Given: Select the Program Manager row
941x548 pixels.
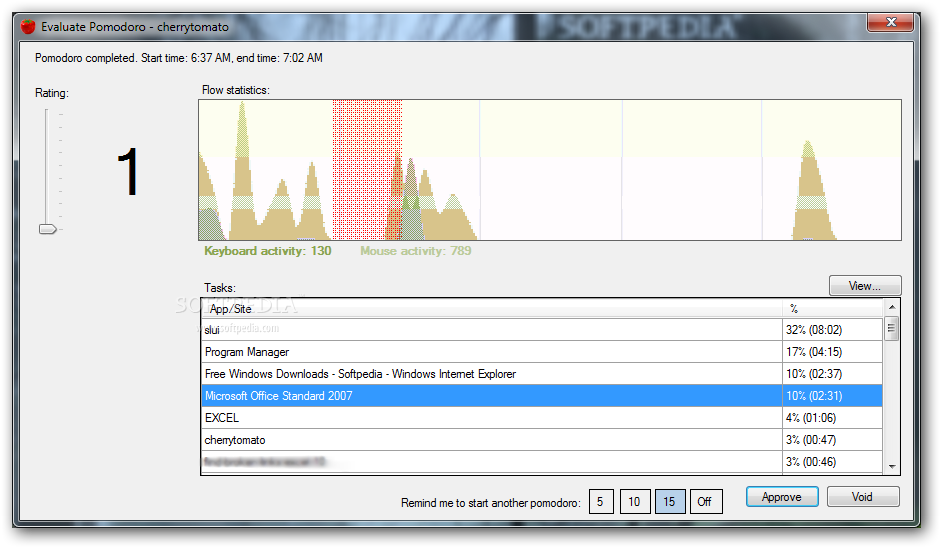Looking at the screenshot, I should pos(542,352).
